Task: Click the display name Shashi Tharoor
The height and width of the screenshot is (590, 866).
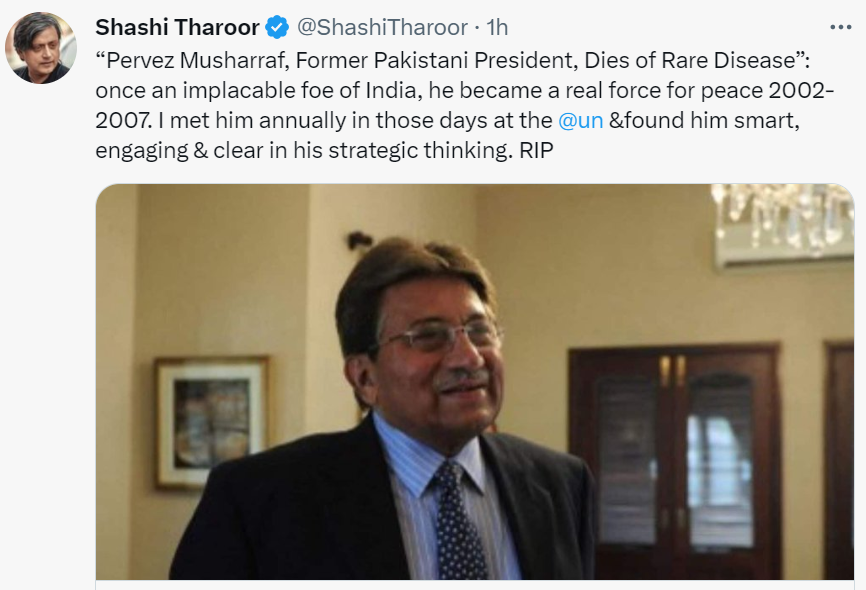Action: click(x=177, y=27)
